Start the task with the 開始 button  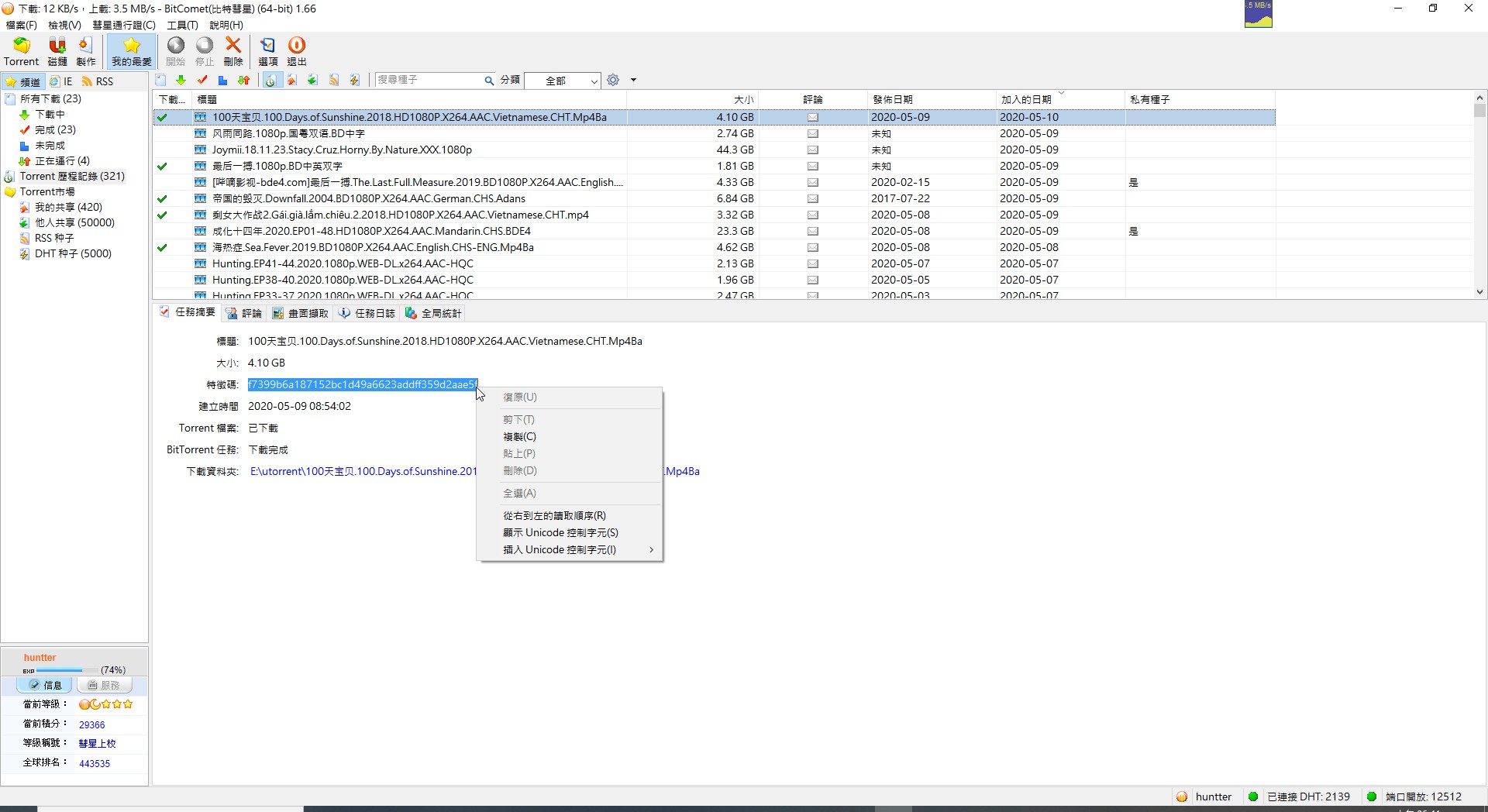[x=176, y=51]
